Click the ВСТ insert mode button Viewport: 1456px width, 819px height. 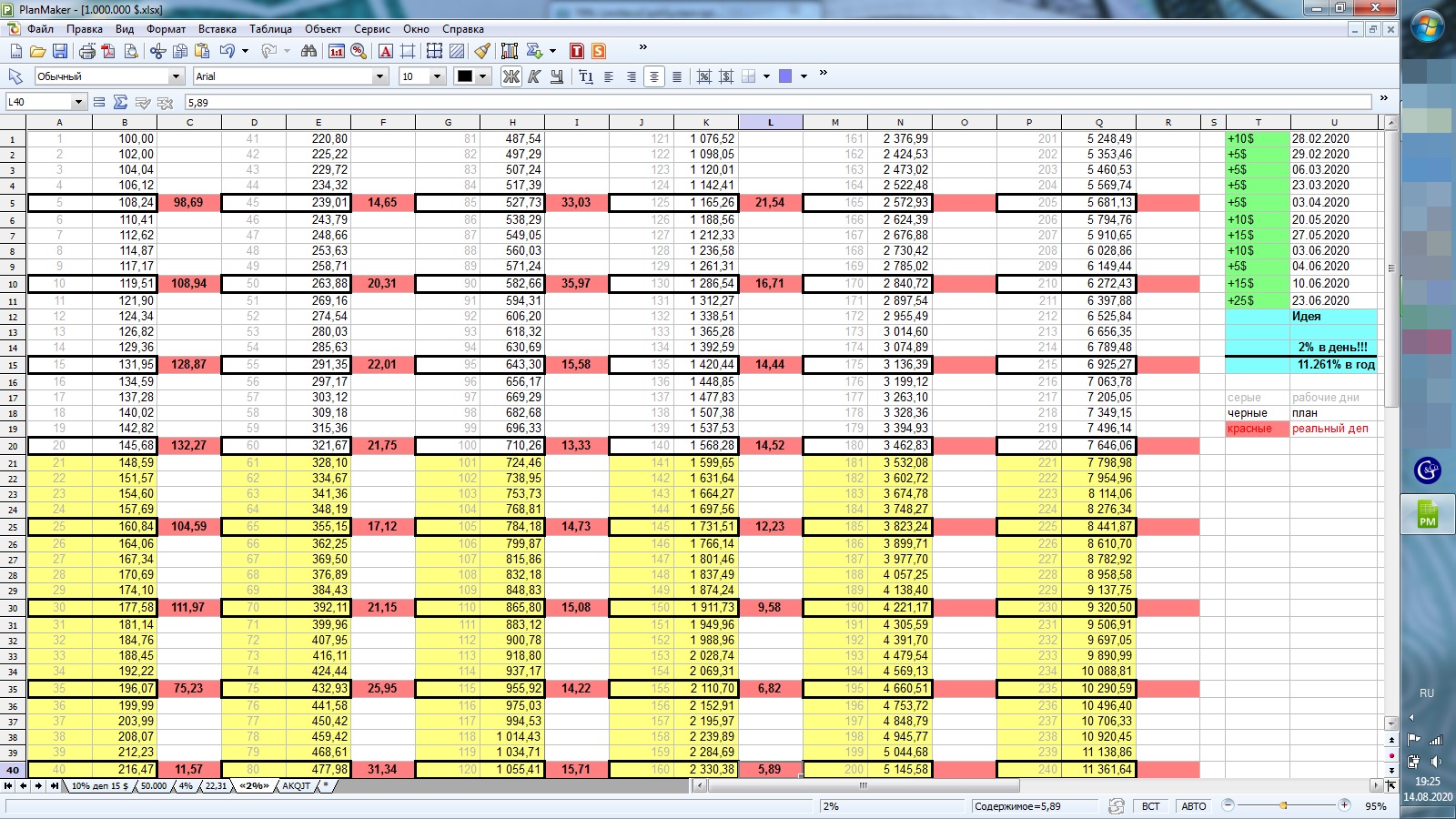tap(1150, 806)
